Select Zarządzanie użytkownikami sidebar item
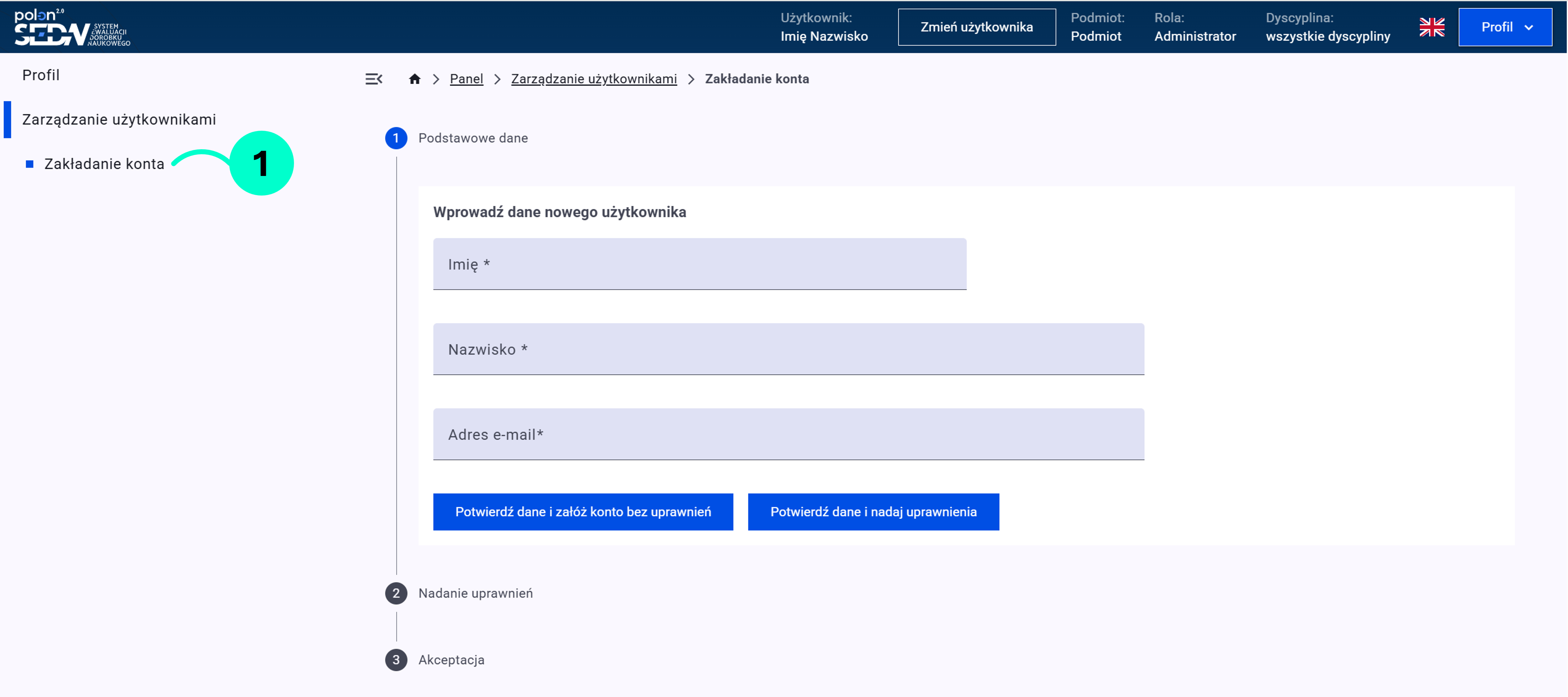Viewport: 1568px width, 697px height. click(119, 119)
